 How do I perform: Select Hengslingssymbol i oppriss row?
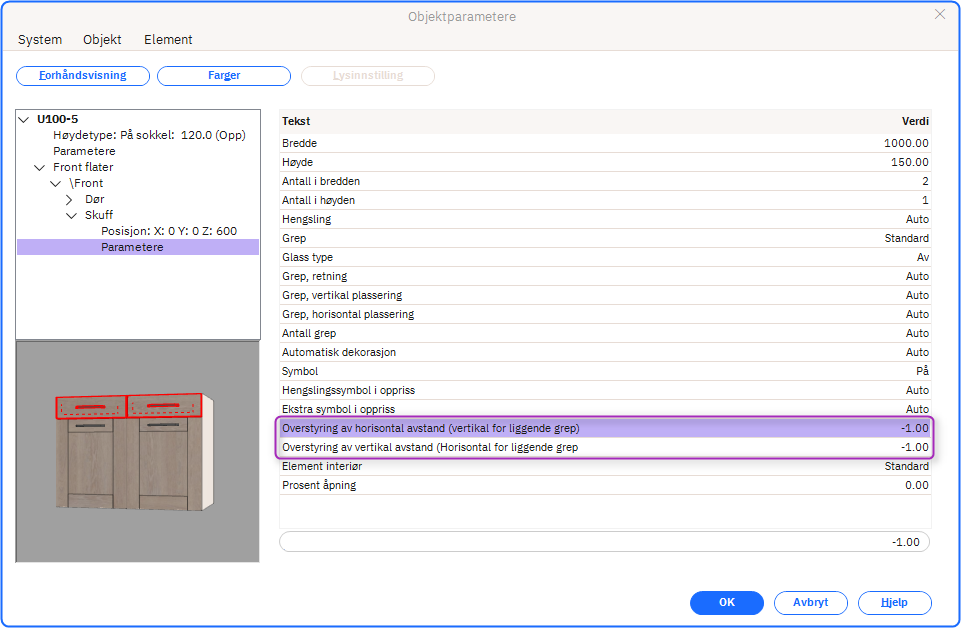pos(605,390)
